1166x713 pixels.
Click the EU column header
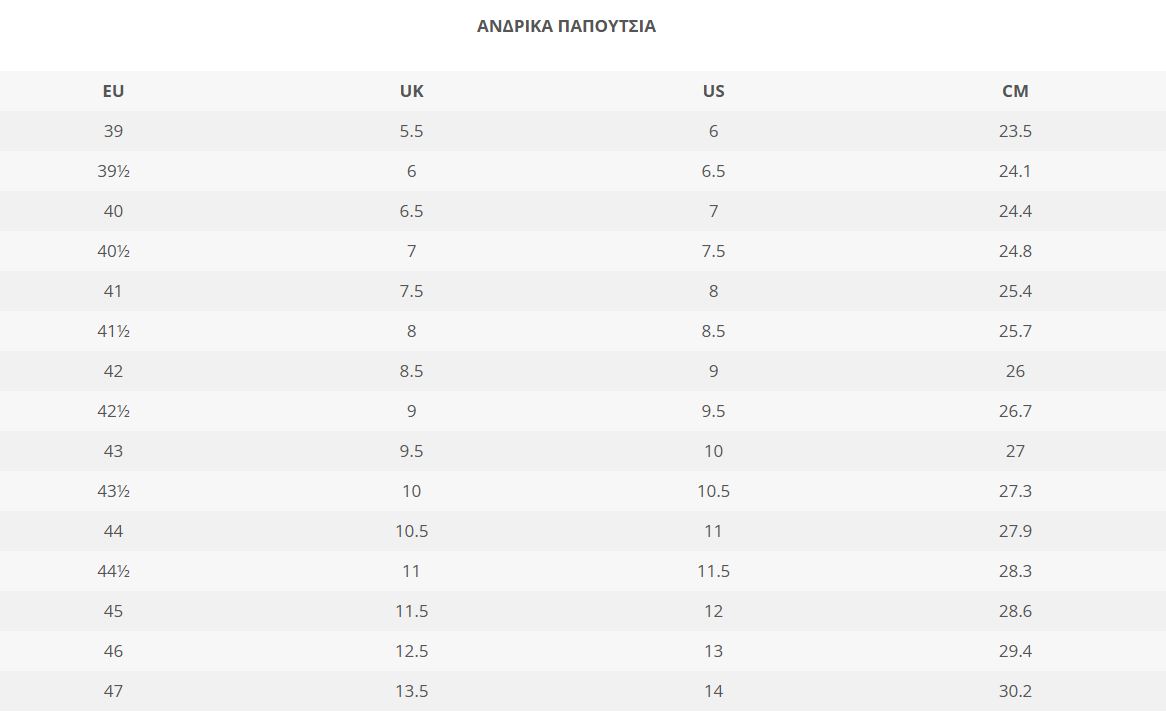(x=113, y=91)
